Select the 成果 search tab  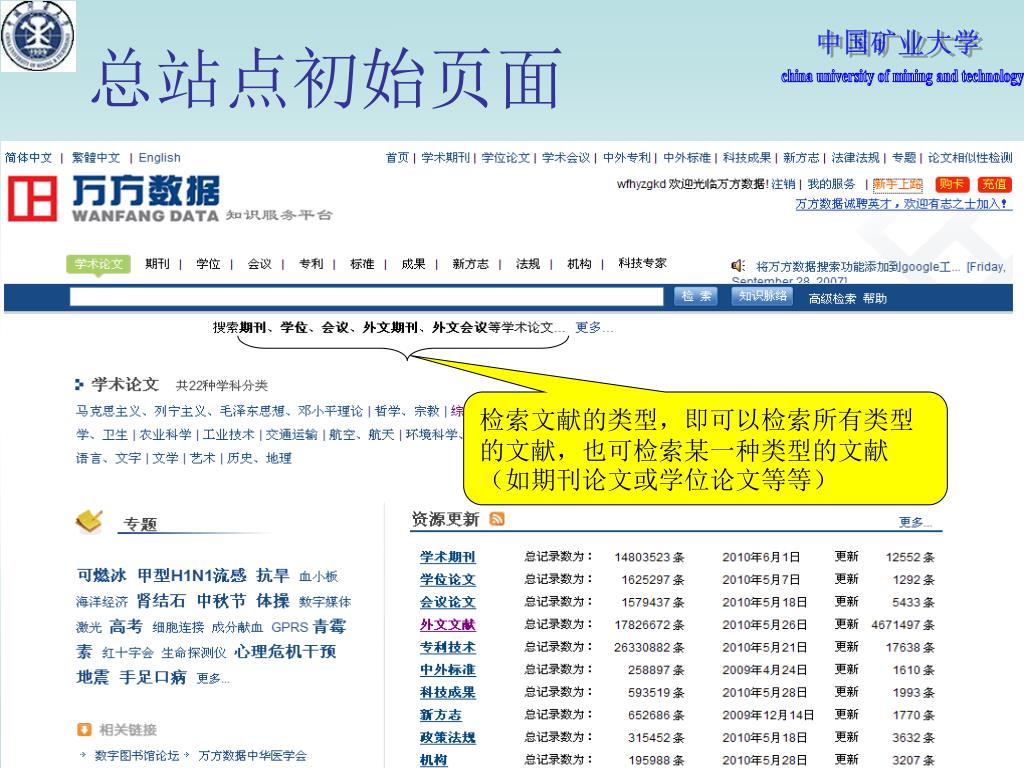[413, 264]
